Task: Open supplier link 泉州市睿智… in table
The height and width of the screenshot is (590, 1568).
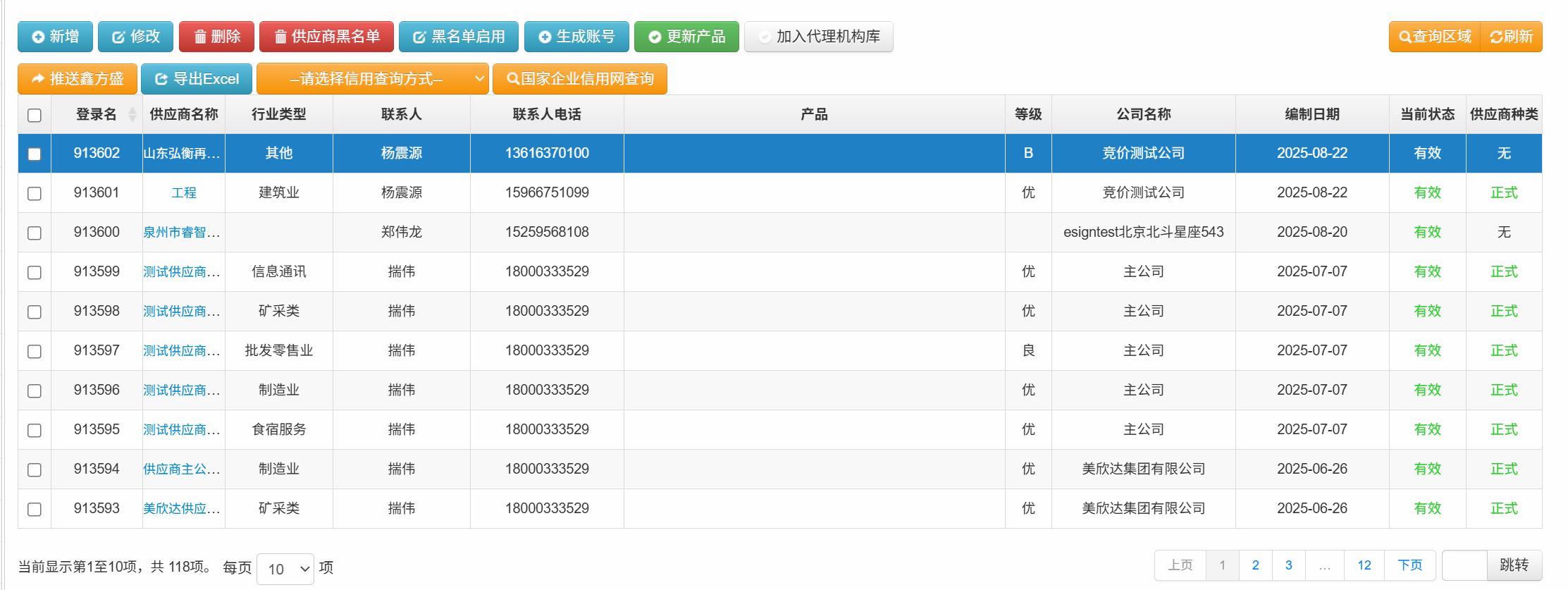Action: 182,233
